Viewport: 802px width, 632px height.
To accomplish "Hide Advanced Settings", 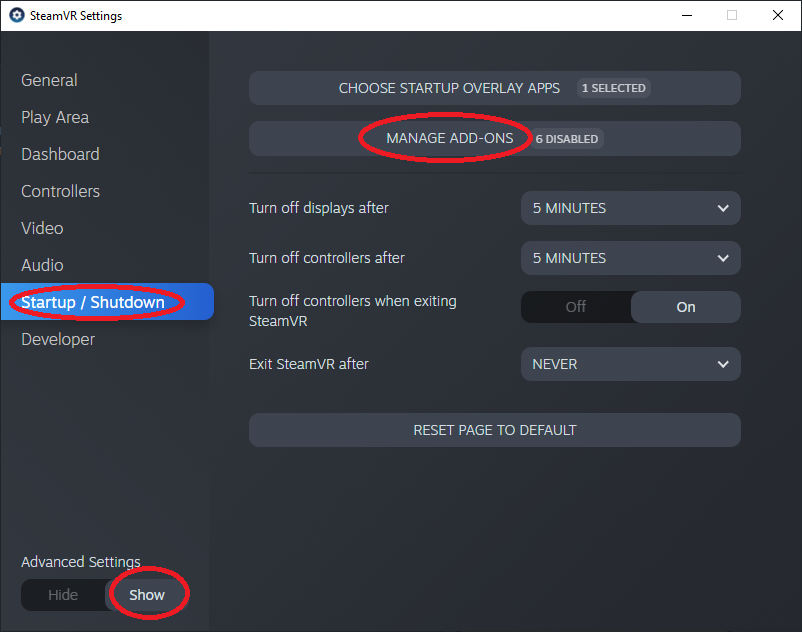I will pyautogui.click(x=63, y=595).
